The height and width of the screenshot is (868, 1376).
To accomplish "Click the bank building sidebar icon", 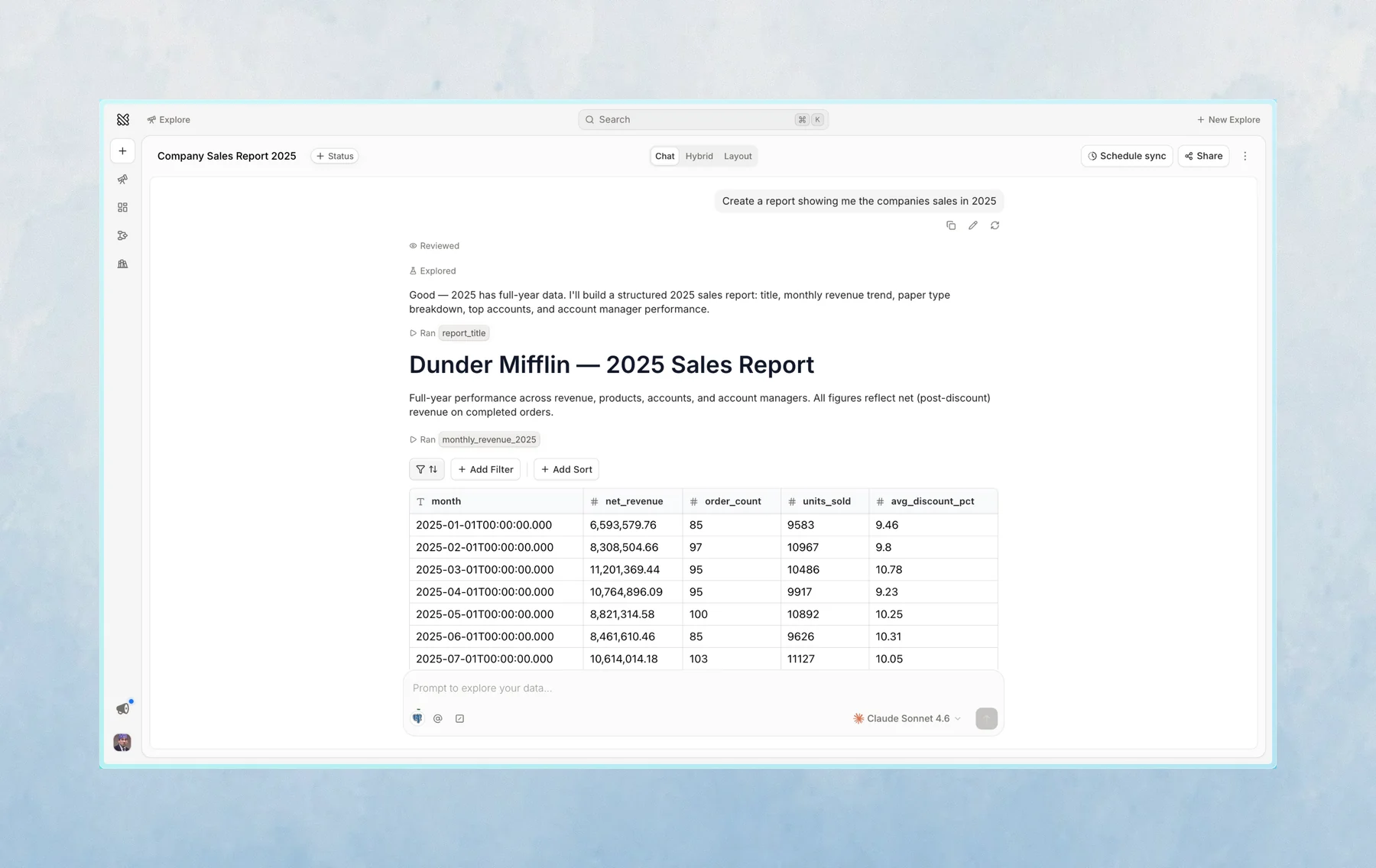I will coord(122,264).
